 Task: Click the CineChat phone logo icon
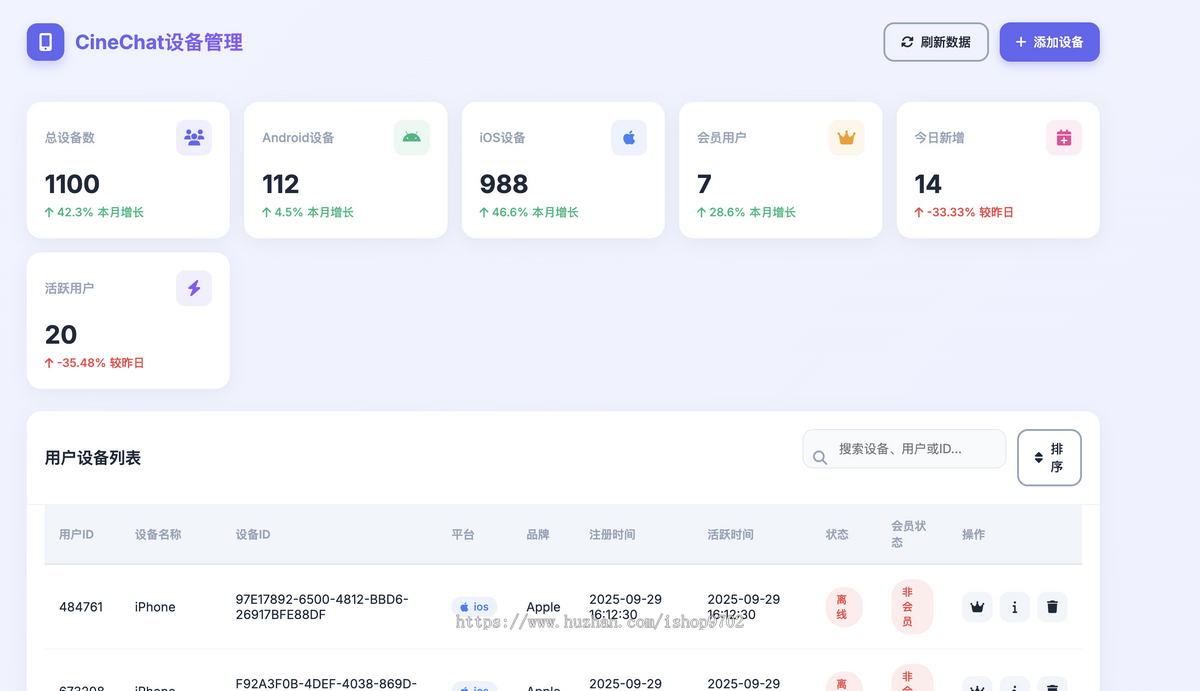[x=45, y=42]
